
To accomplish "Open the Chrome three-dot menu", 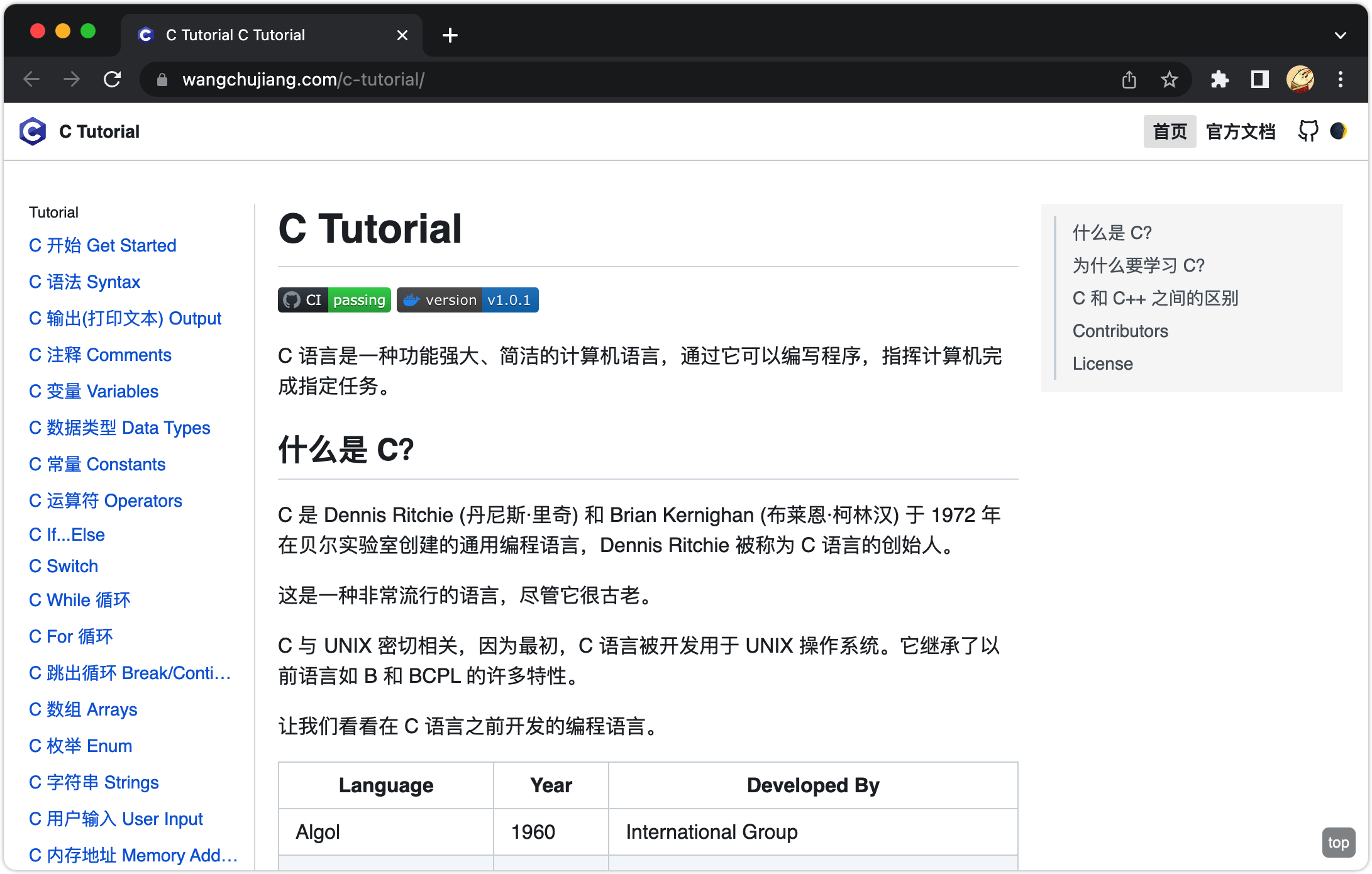I will pos(1341,80).
